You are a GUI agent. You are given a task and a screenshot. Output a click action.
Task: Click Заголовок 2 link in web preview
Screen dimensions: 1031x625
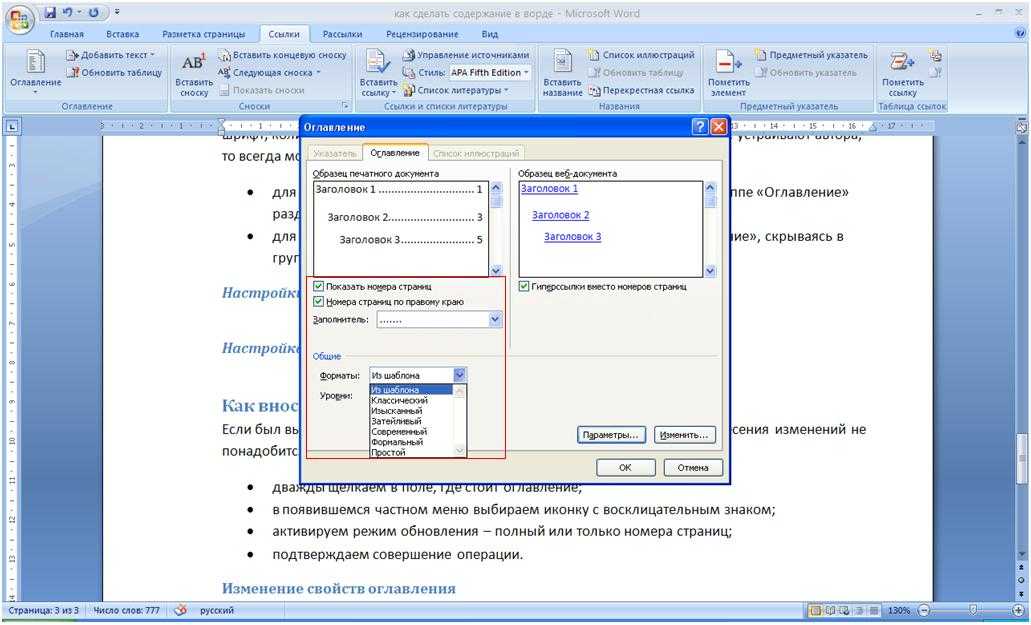tap(560, 215)
